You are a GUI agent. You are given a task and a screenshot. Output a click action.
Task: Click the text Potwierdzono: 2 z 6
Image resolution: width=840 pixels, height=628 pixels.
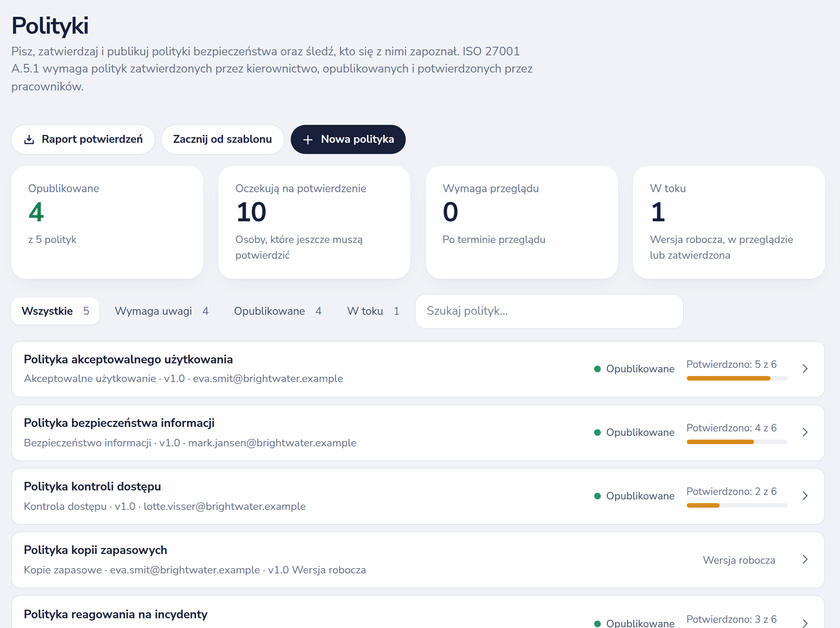(731, 491)
